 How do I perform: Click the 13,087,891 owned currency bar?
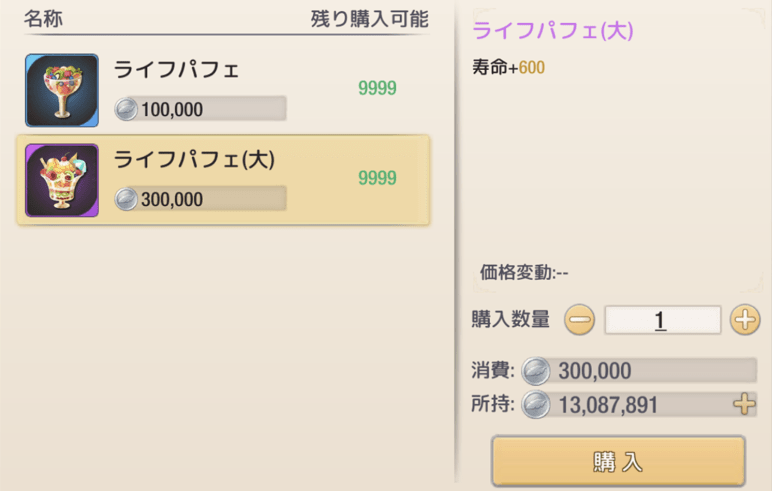(x=630, y=404)
